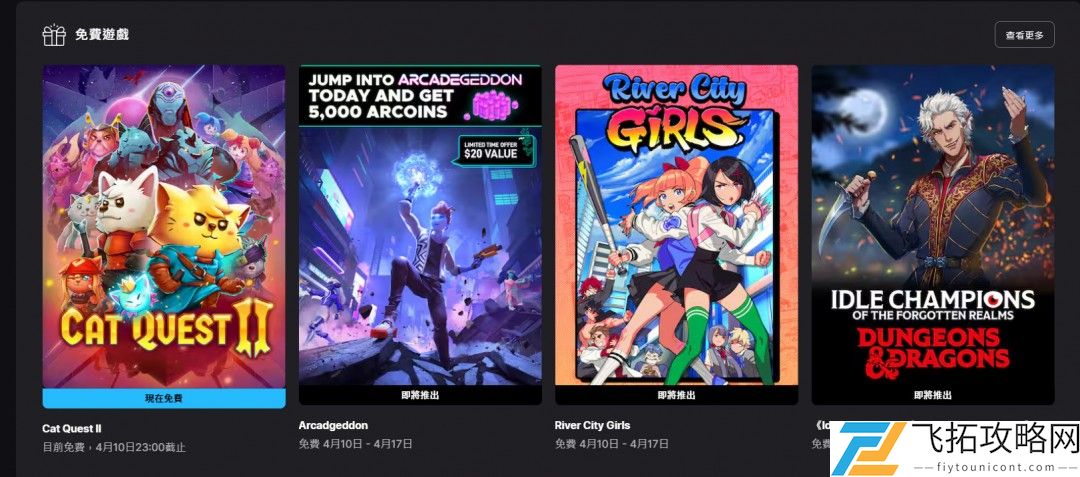Open the Cat Quest II cover art
The image size is (1080, 477).
(x=164, y=226)
